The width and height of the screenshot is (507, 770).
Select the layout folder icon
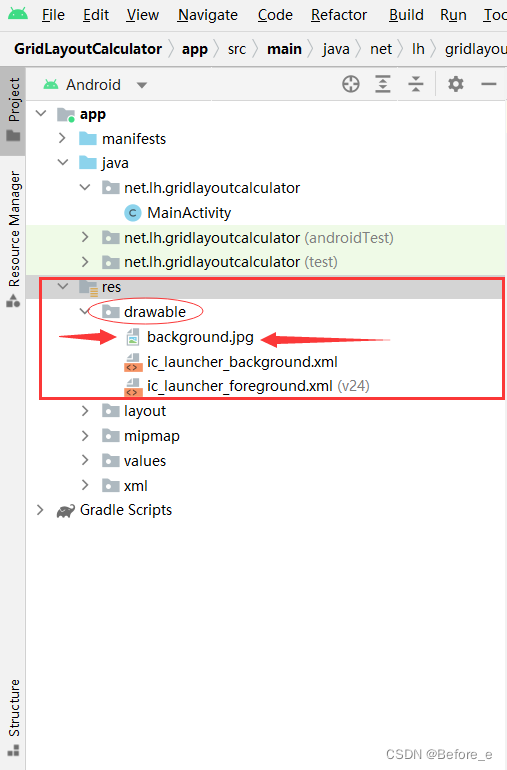pyautogui.click(x=111, y=411)
